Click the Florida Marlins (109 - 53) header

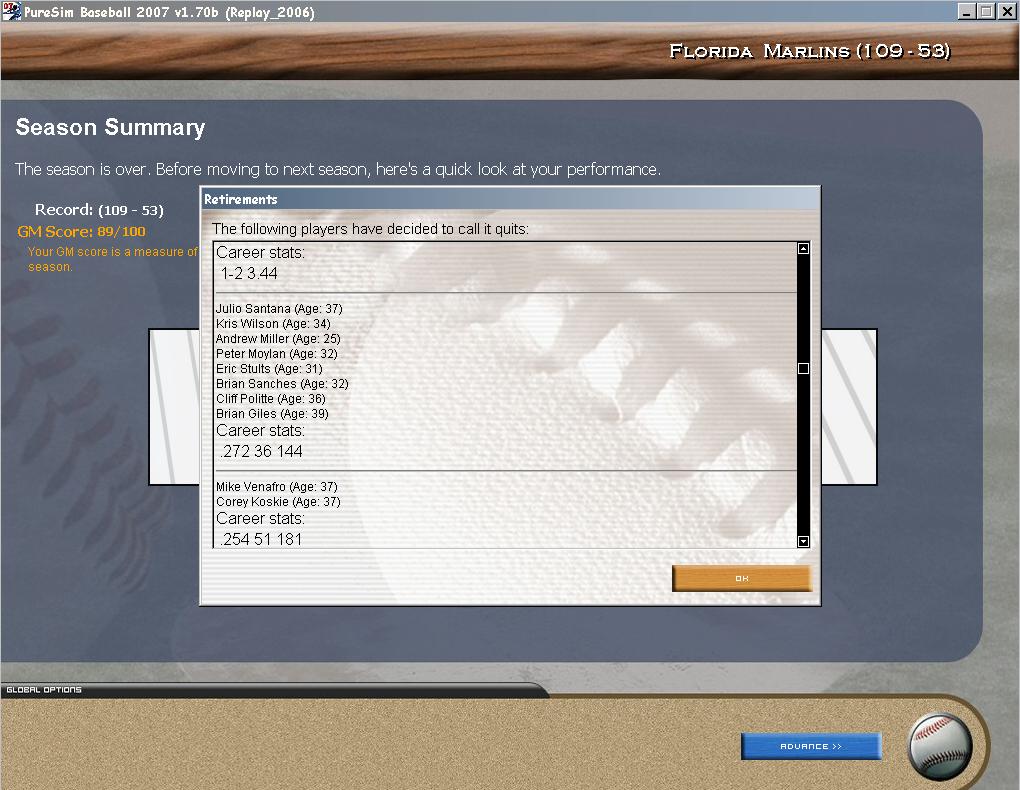(x=810, y=51)
